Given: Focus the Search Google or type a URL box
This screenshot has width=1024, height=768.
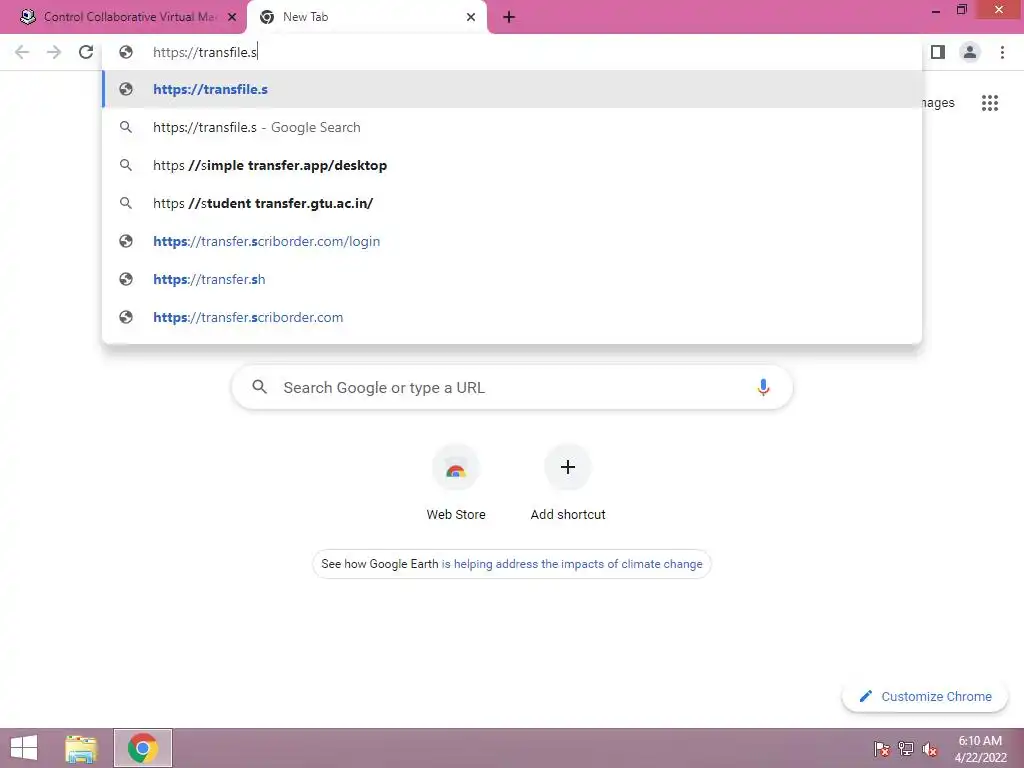Looking at the screenshot, I should pos(512,387).
